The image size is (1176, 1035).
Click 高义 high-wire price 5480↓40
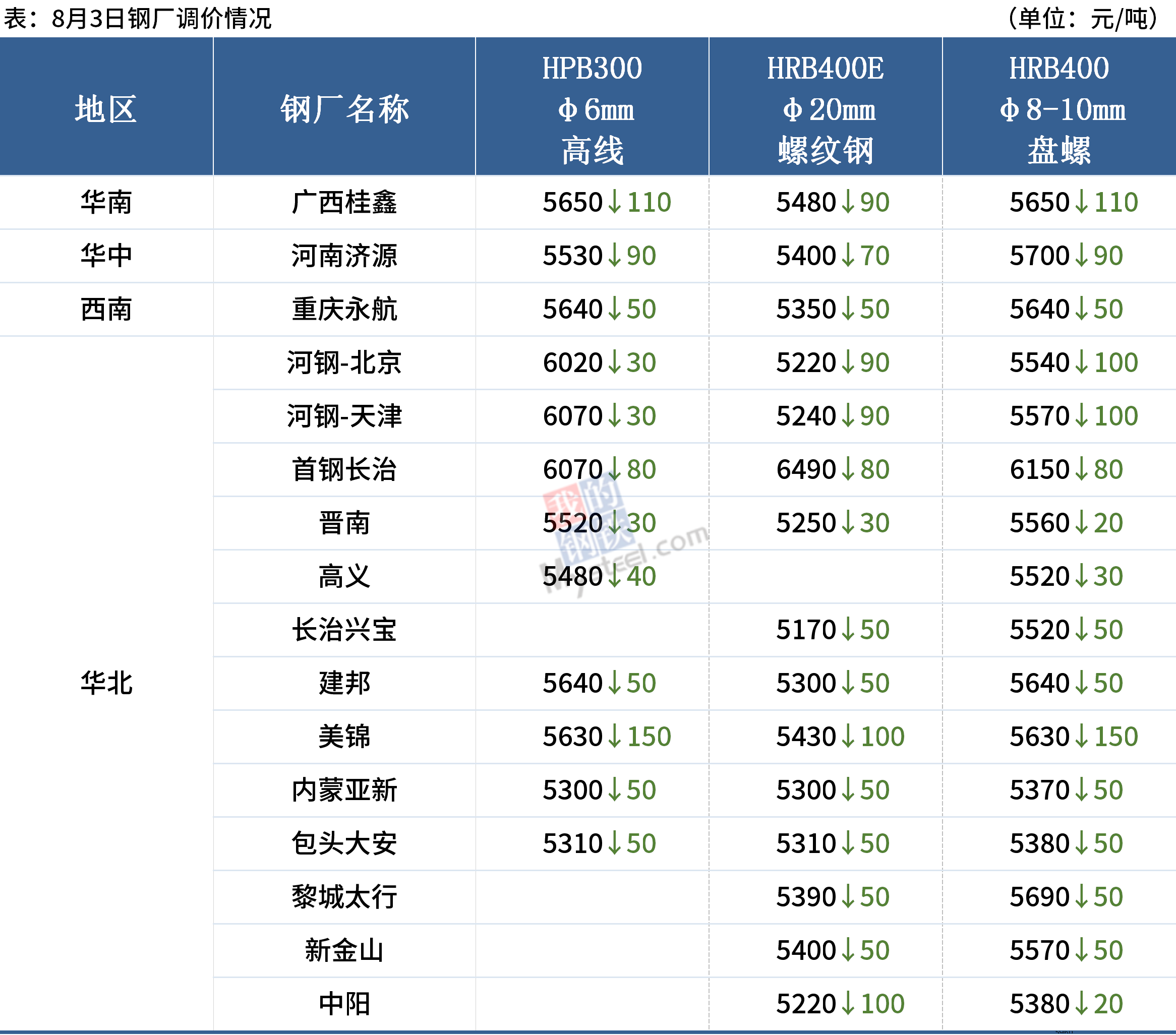pyautogui.click(x=599, y=576)
